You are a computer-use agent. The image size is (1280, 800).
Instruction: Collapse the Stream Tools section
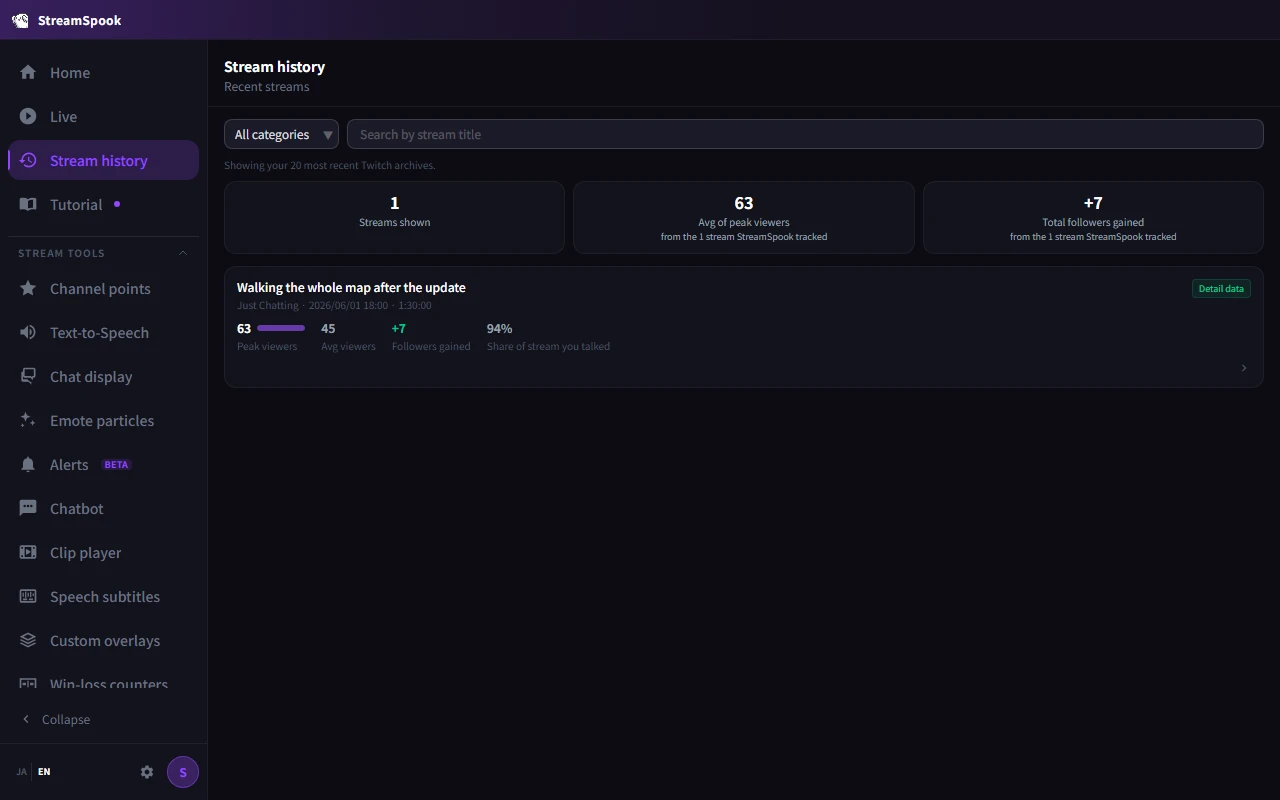[x=183, y=253]
